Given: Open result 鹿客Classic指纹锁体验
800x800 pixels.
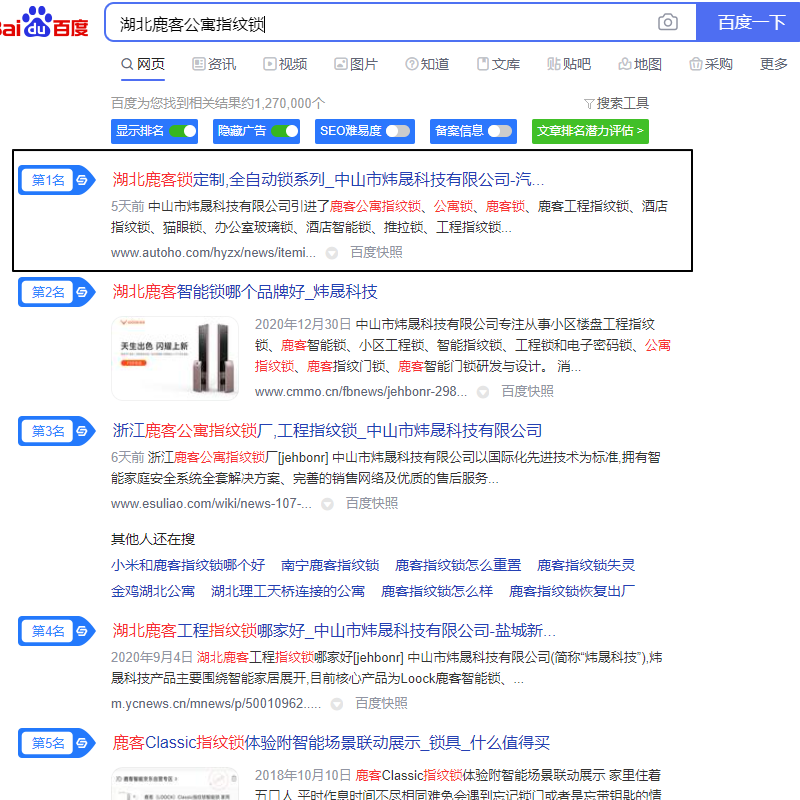Looking at the screenshot, I should (331, 742).
